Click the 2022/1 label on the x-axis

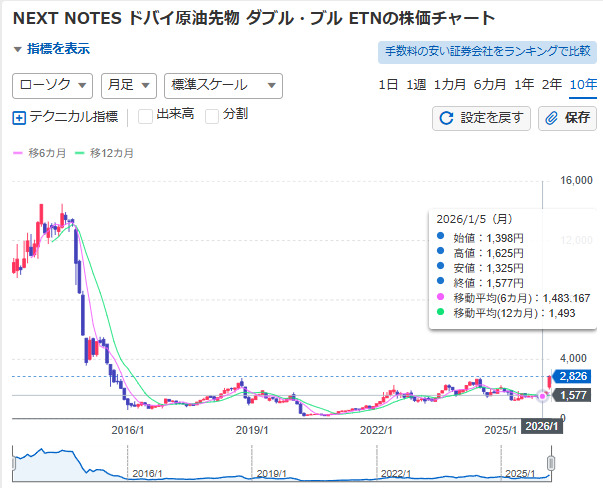click(x=376, y=430)
